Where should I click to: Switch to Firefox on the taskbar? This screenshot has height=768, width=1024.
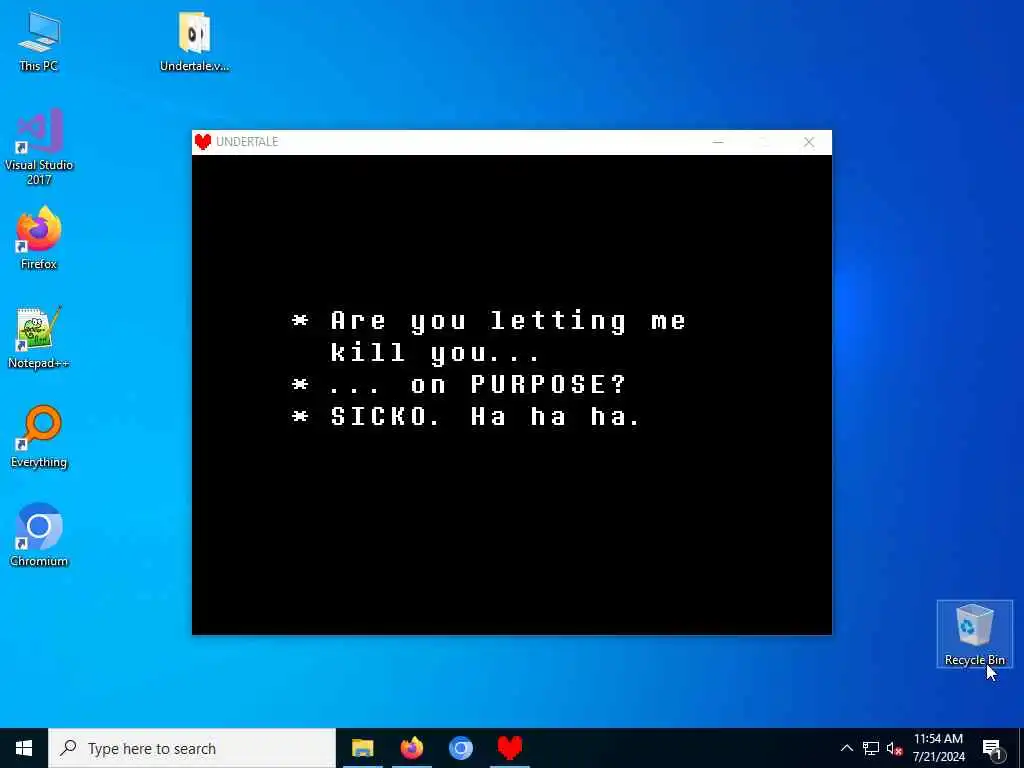coord(411,748)
